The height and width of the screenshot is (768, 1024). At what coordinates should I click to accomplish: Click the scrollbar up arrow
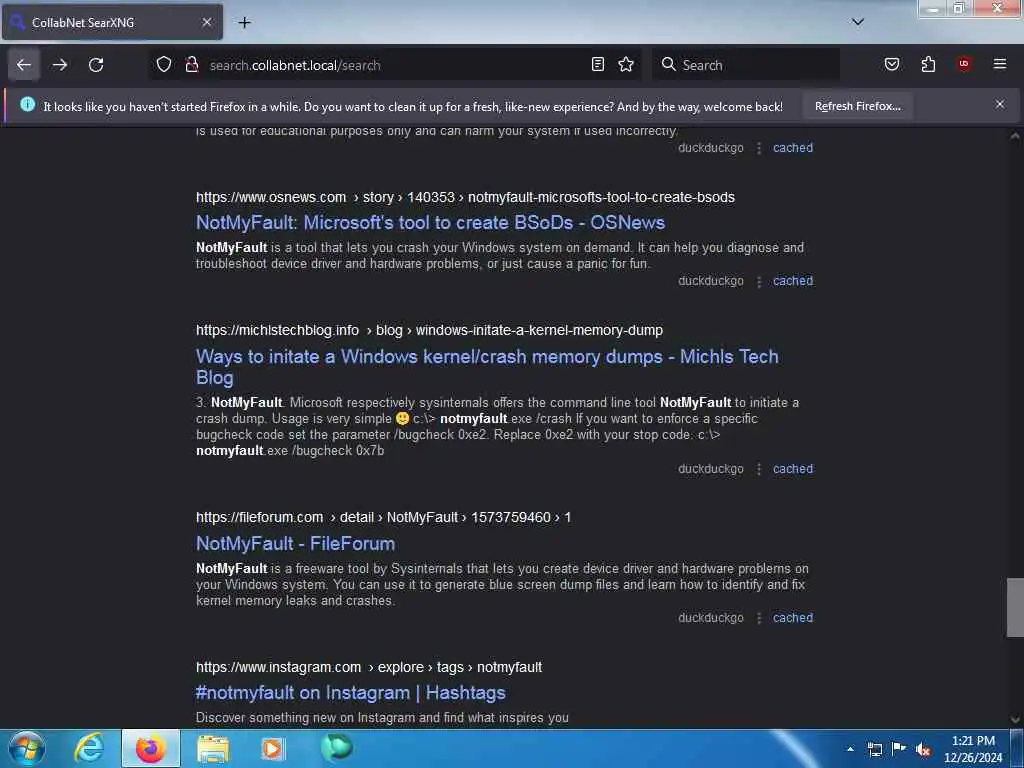click(x=1015, y=136)
